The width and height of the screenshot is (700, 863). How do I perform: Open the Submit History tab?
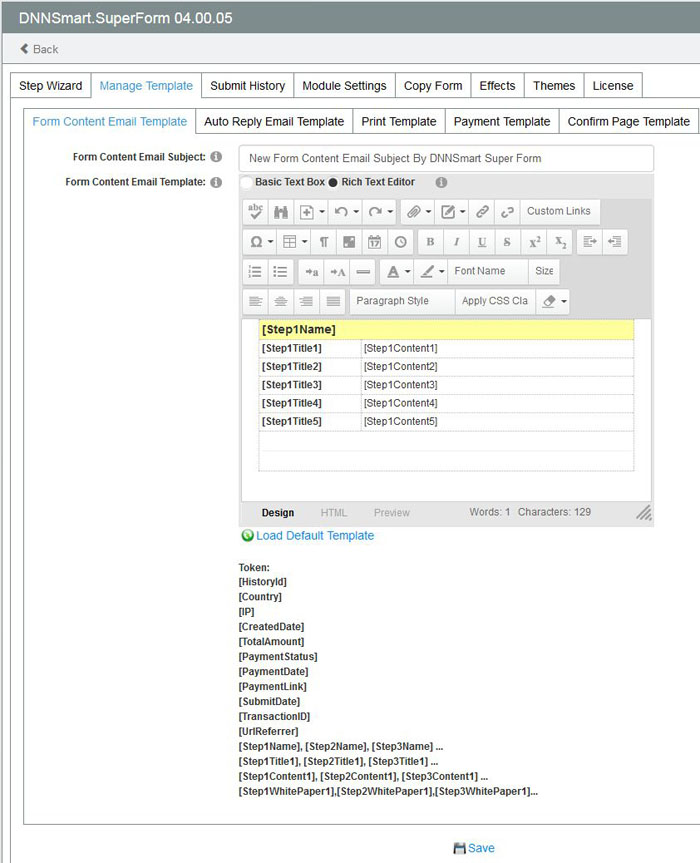[x=248, y=86]
